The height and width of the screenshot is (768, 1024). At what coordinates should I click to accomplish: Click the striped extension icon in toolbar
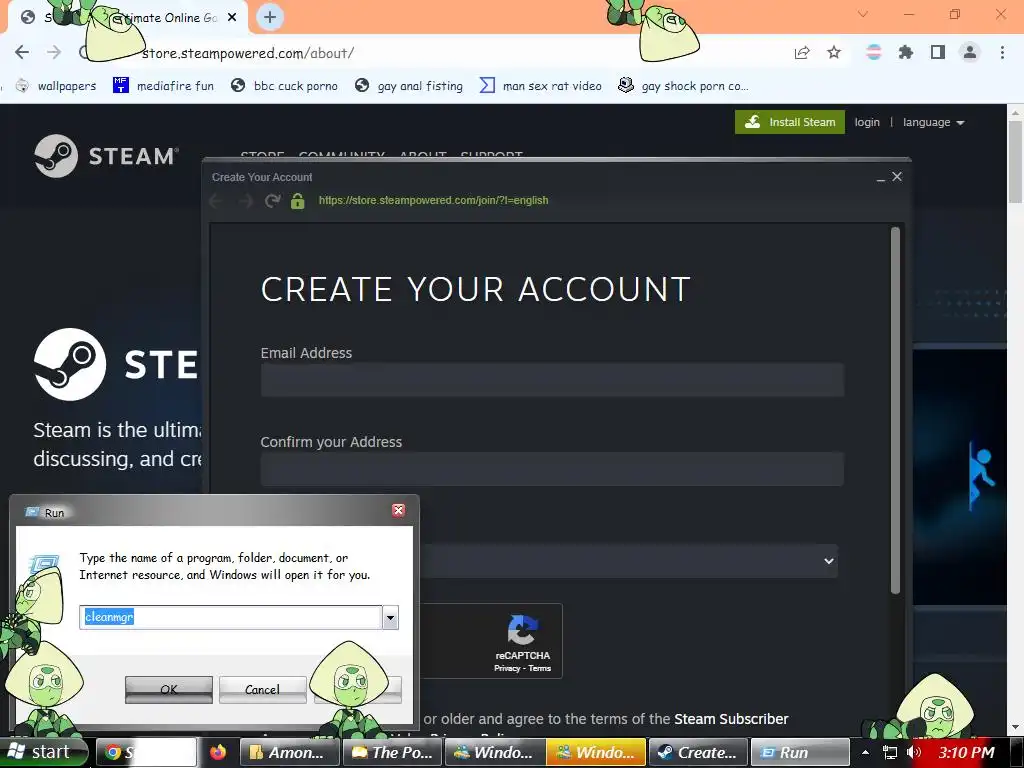[874, 52]
